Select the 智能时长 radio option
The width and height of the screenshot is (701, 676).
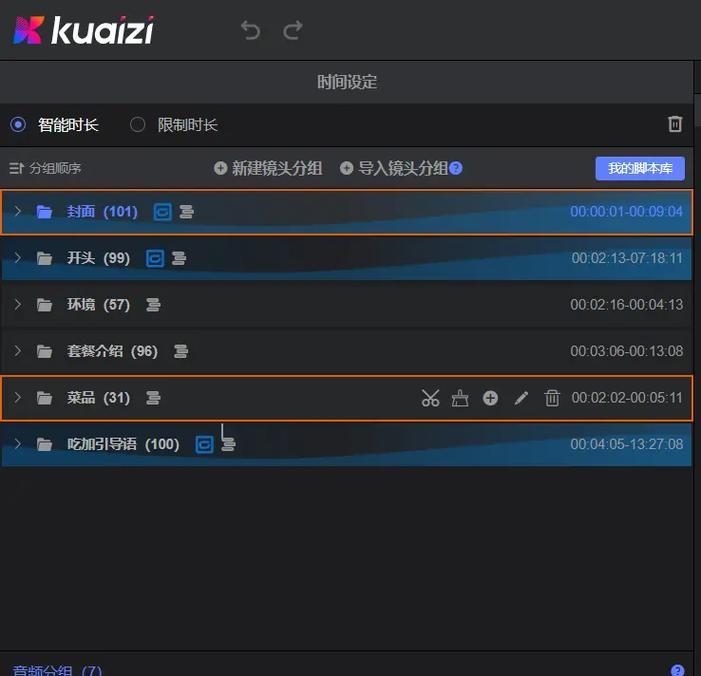[x=18, y=124]
